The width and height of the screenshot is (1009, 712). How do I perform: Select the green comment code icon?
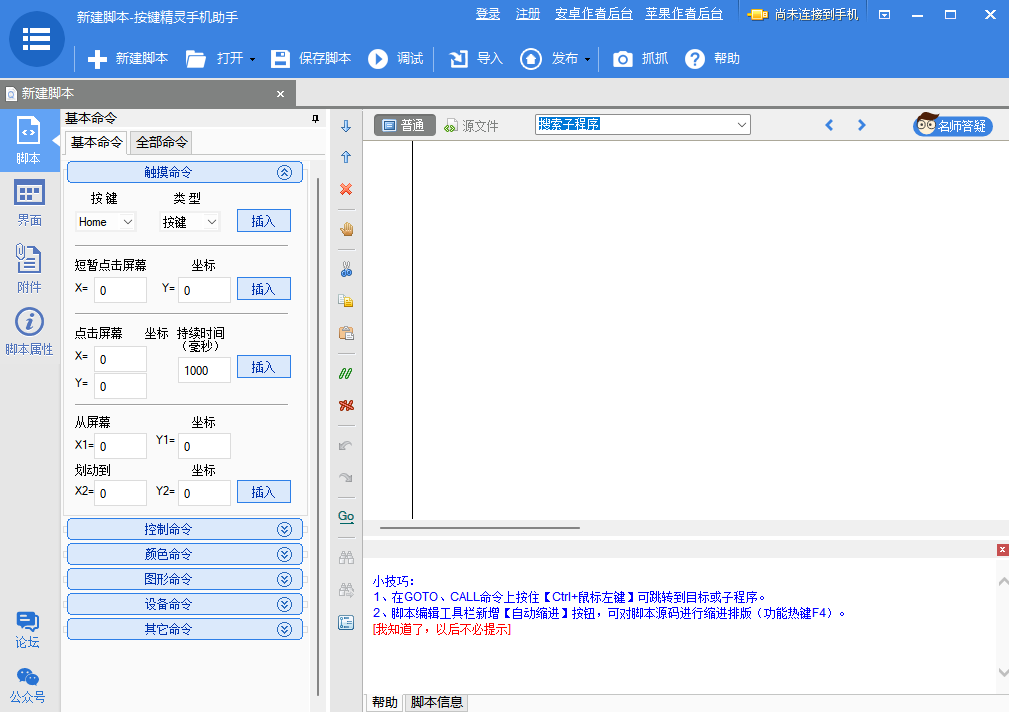point(345,372)
